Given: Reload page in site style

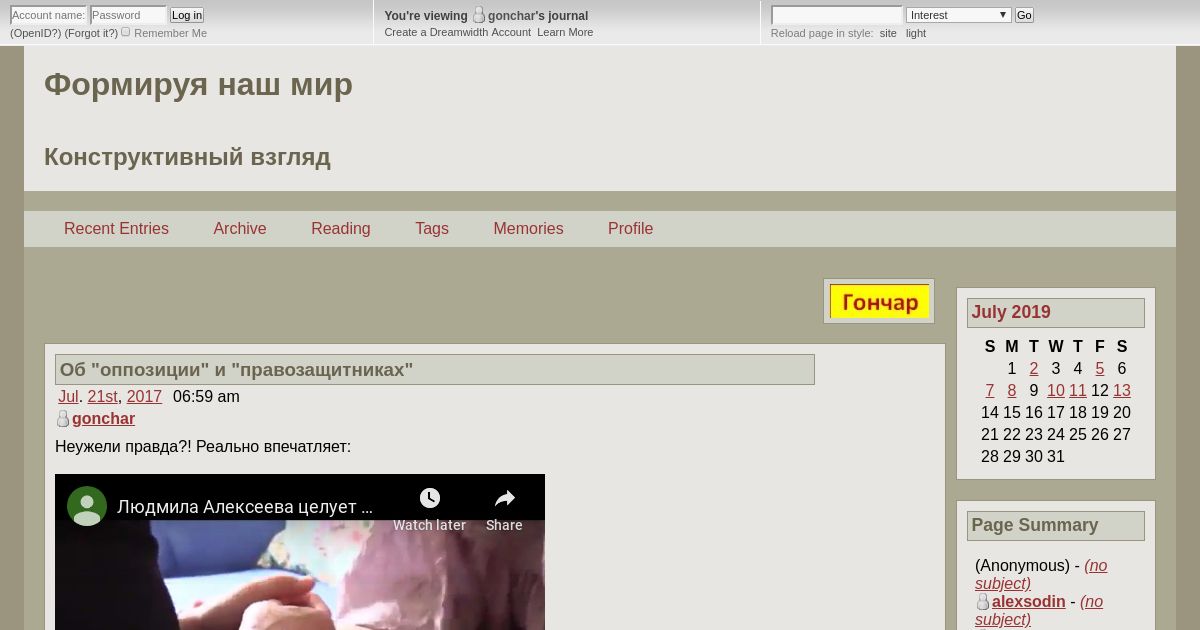Looking at the screenshot, I should coord(888,33).
